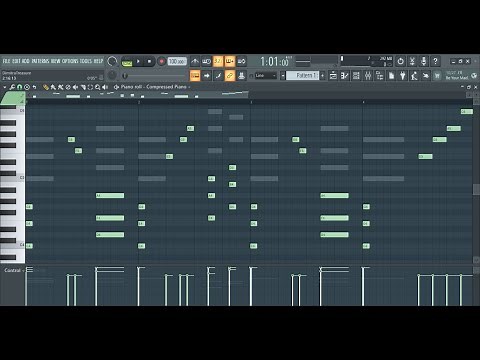Open tempo tapper running-man icon
This screenshot has width=480, height=360.
pos(414,76)
